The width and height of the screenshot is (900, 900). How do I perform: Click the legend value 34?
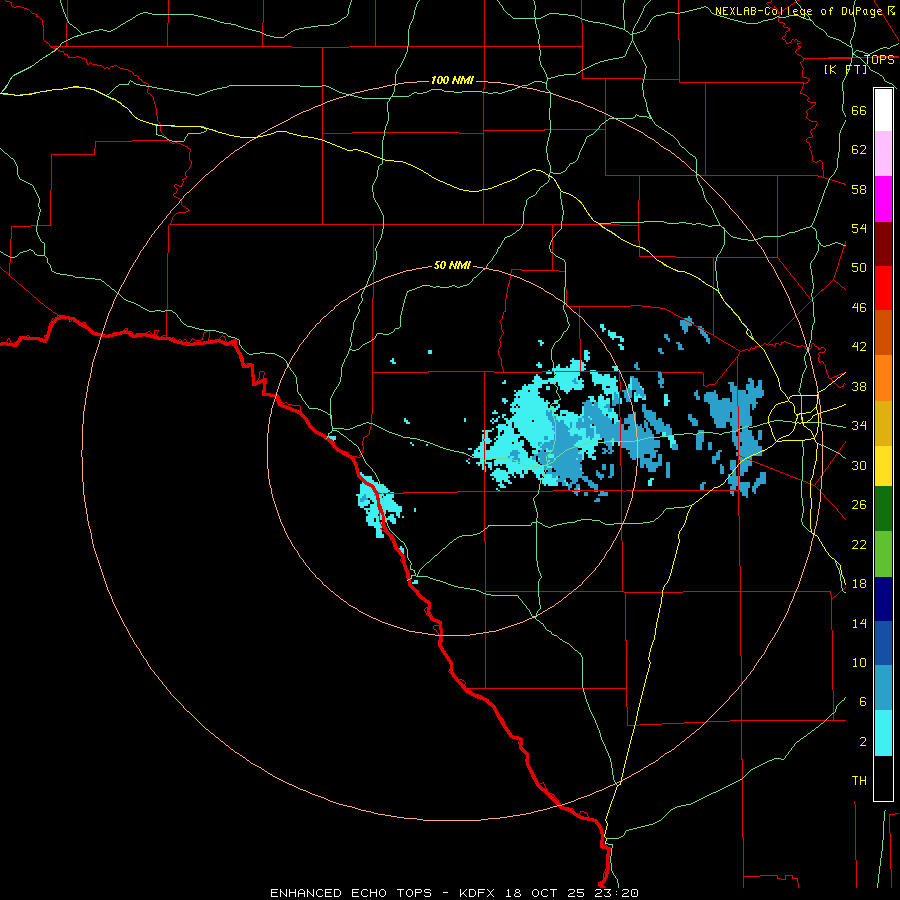859,425
